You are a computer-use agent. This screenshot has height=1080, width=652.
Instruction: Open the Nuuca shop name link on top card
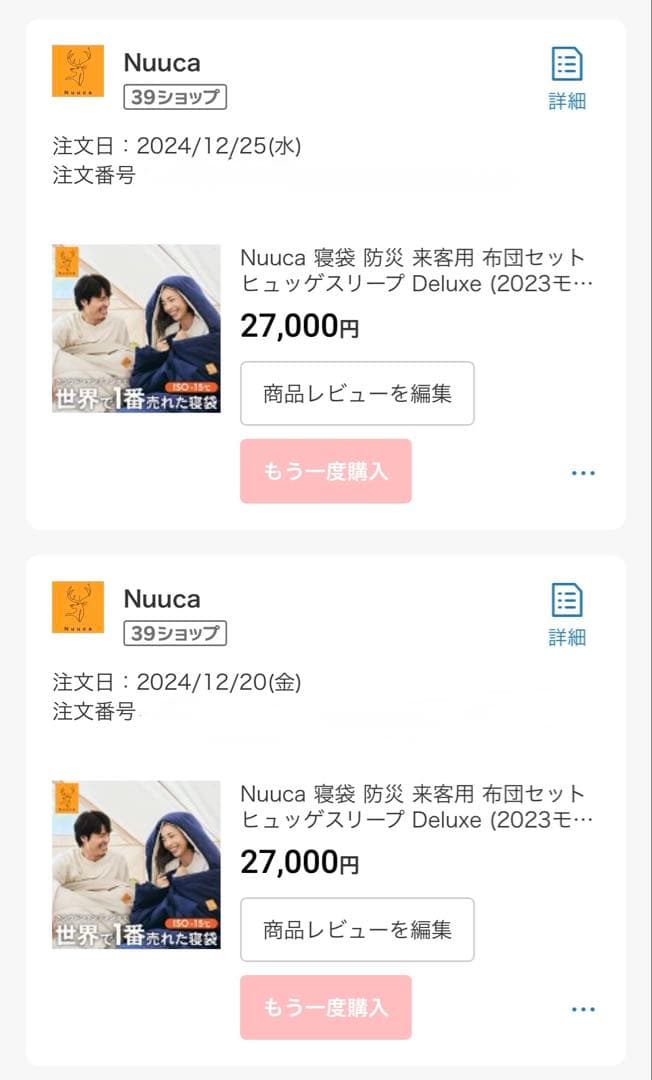[x=162, y=62]
